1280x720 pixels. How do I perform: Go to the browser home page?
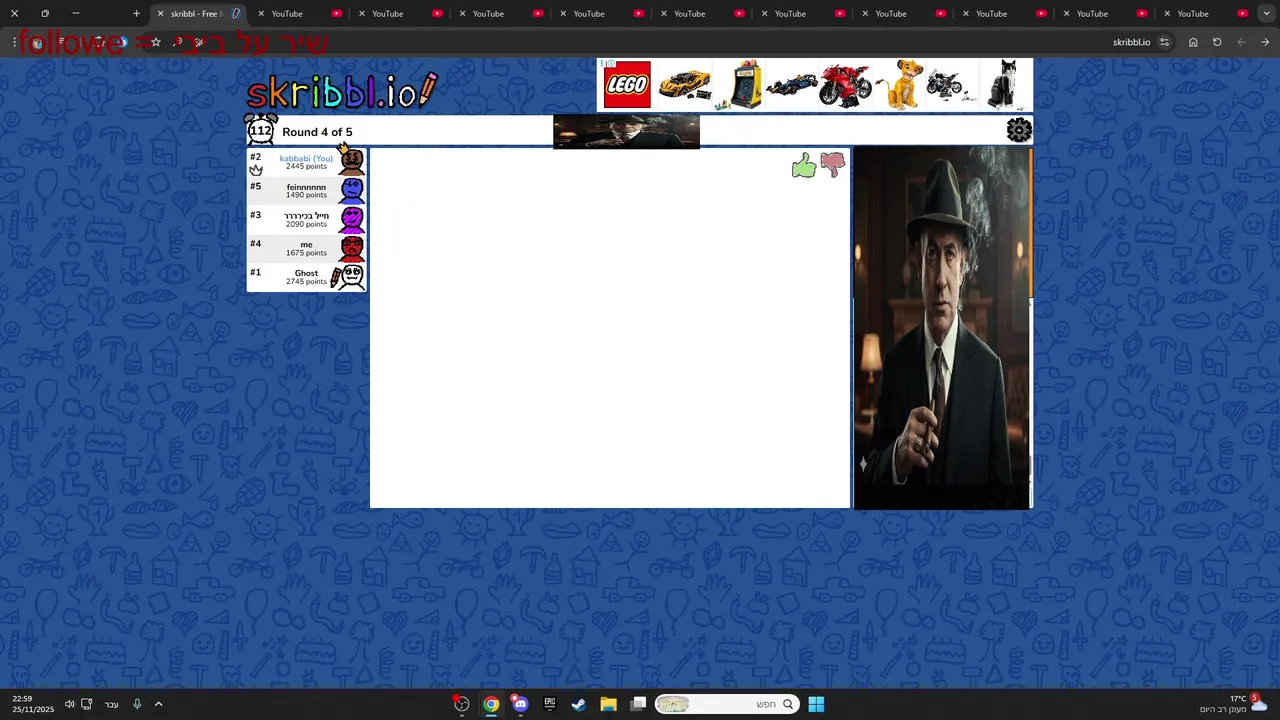pyautogui.click(x=1193, y=42)
